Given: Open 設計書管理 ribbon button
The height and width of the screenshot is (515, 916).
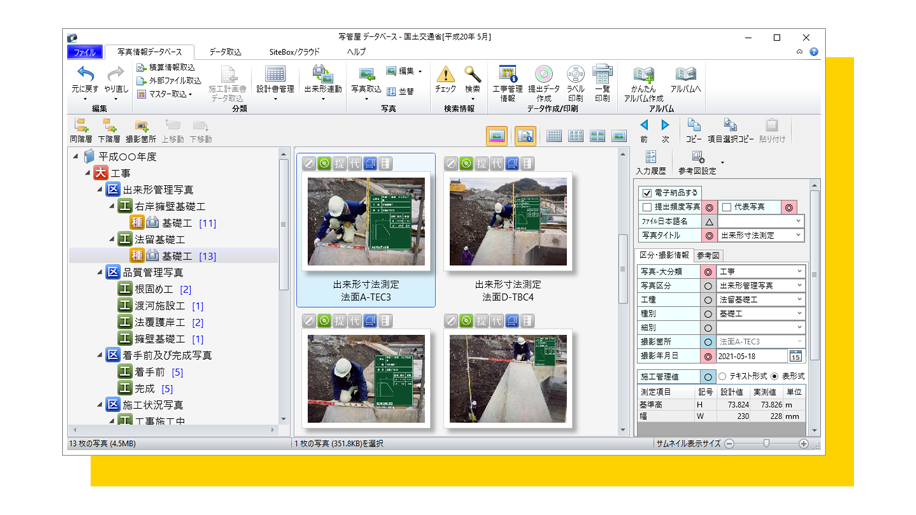Looking at the screenshot, I should 275,81.
